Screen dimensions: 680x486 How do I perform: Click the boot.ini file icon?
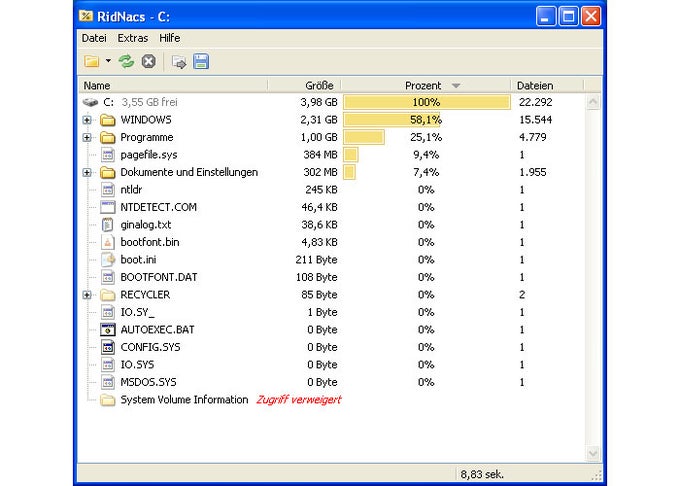[x=108, y=260]
